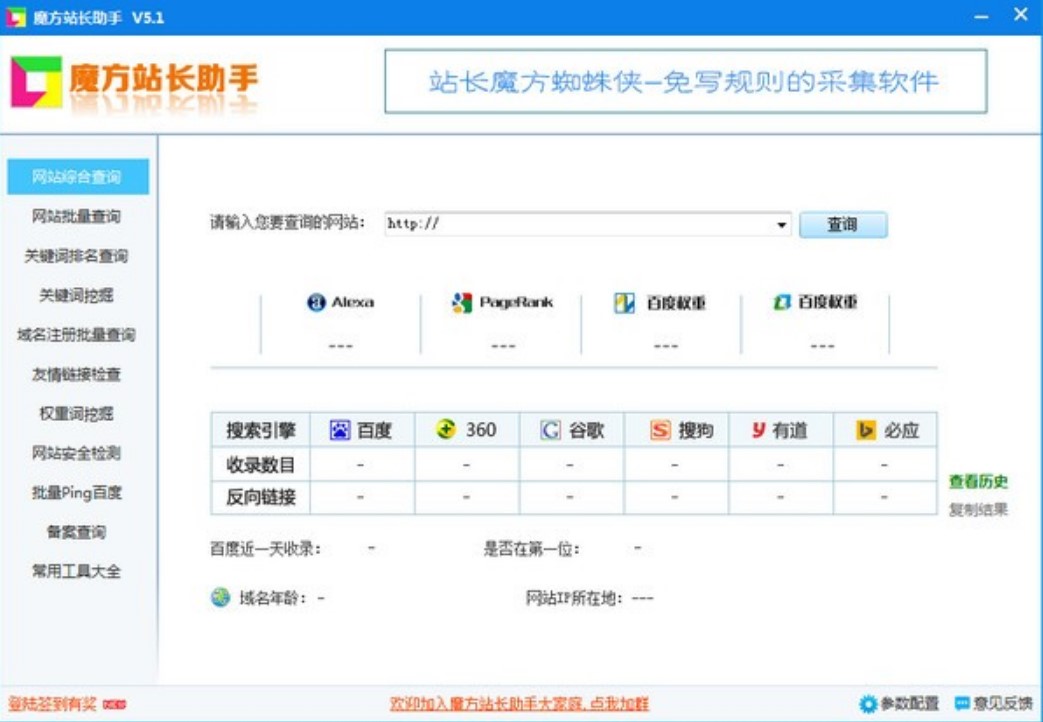Click the 是否在第一位 label
The height and width of the screenshot is (722, 1043).
pos(531,550)
